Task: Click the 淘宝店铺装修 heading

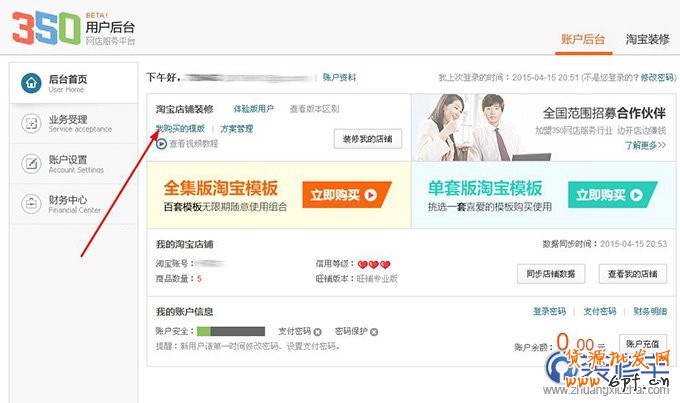Action: pos(185,109)
